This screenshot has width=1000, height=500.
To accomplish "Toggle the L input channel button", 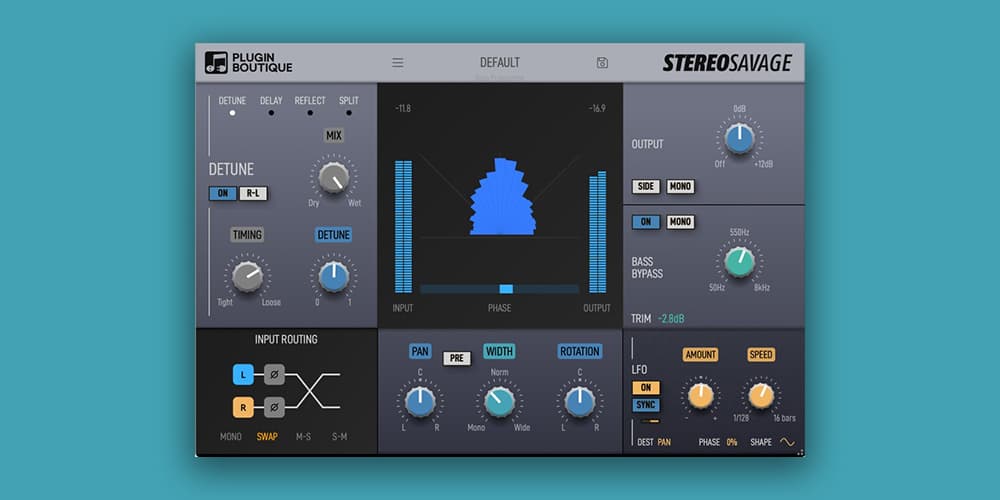I will click(x=244, y=375).
